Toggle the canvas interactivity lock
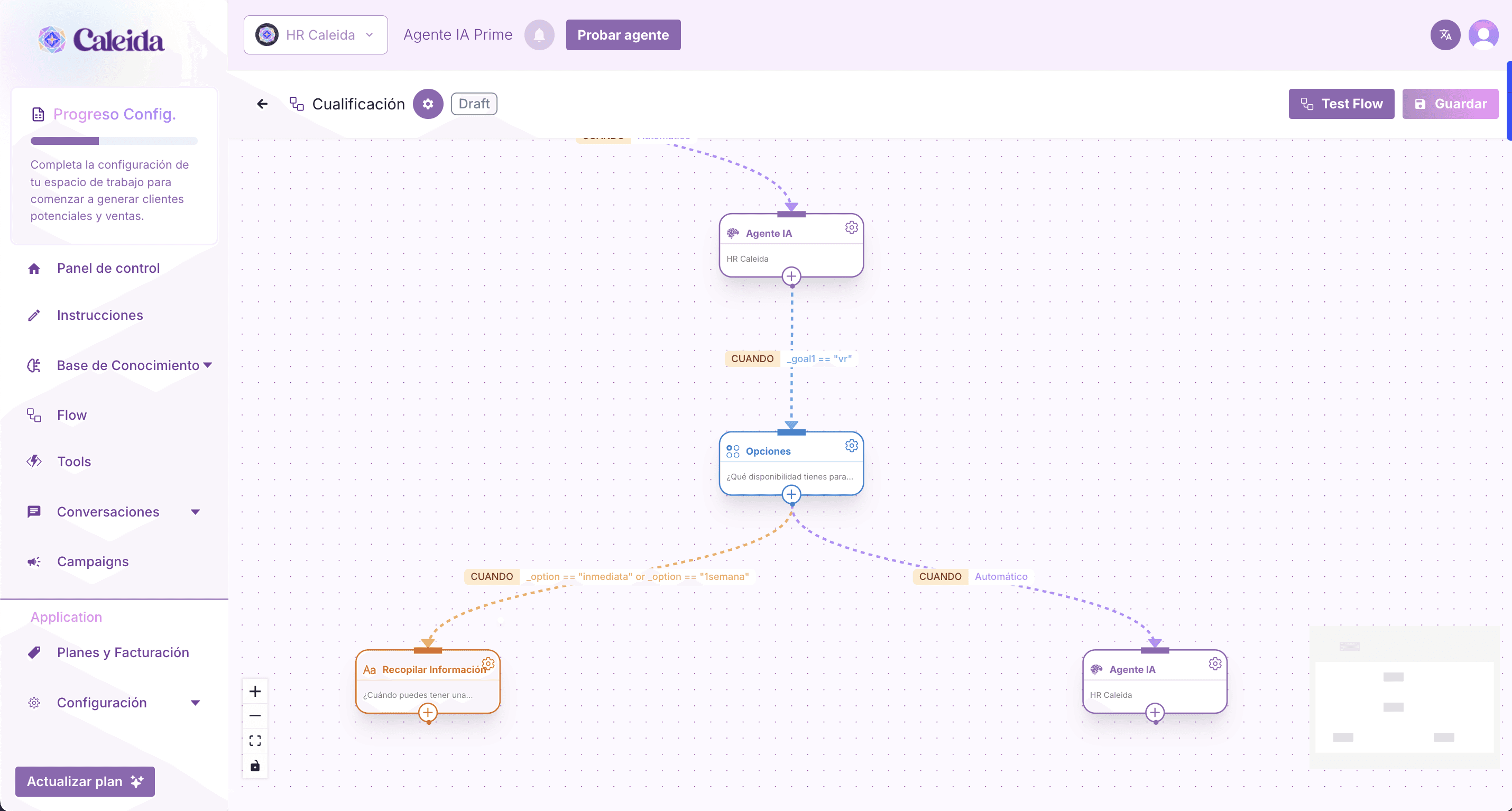This screenshot has height=811, width=1512. (x=255, y=766)
